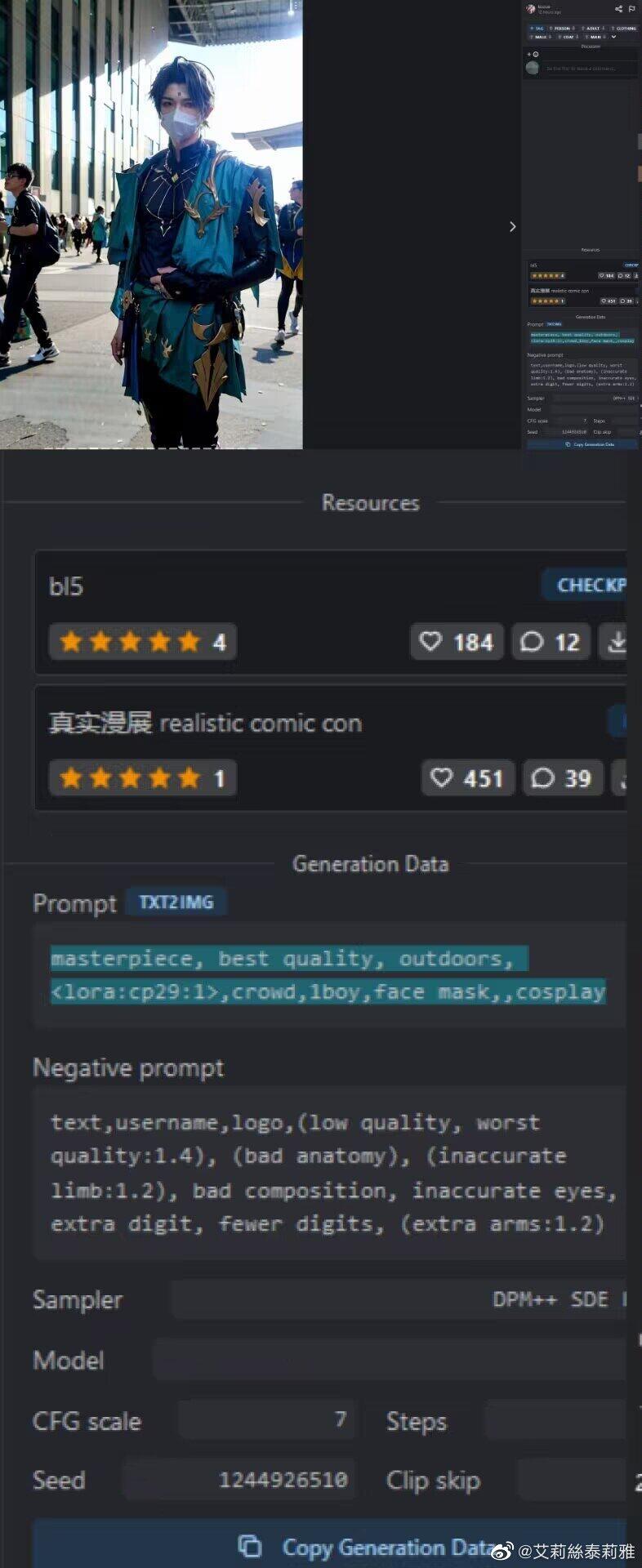Go to next image with right arrow

512,226
